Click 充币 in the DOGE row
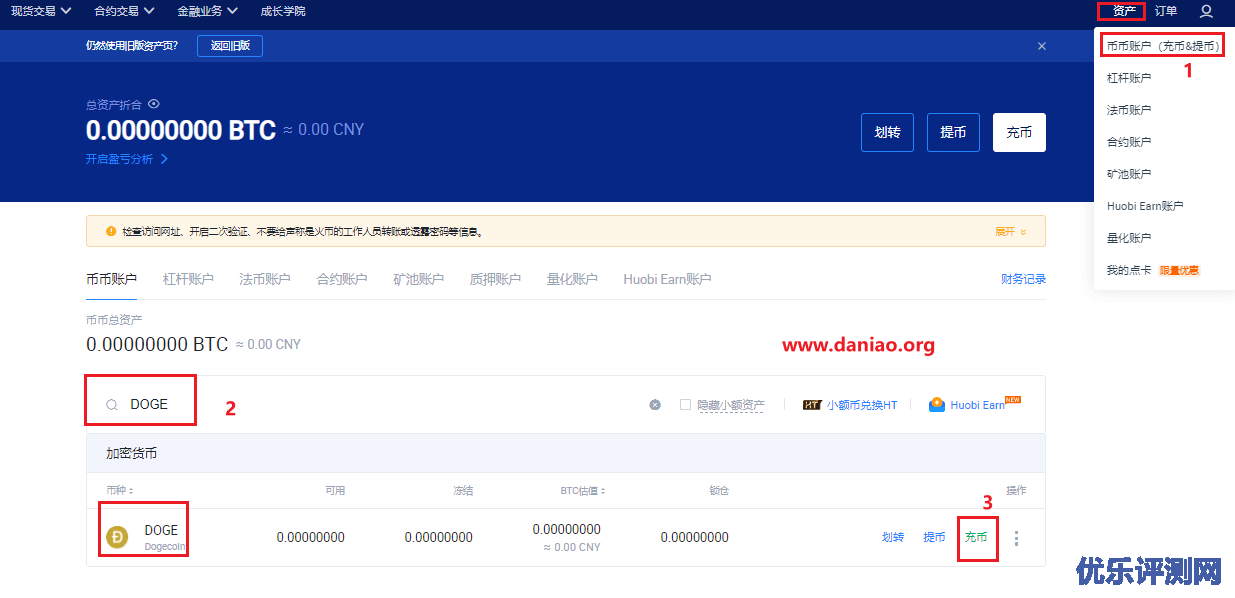The height and width of the screenshot is (598, 1235). coord(976,537)
